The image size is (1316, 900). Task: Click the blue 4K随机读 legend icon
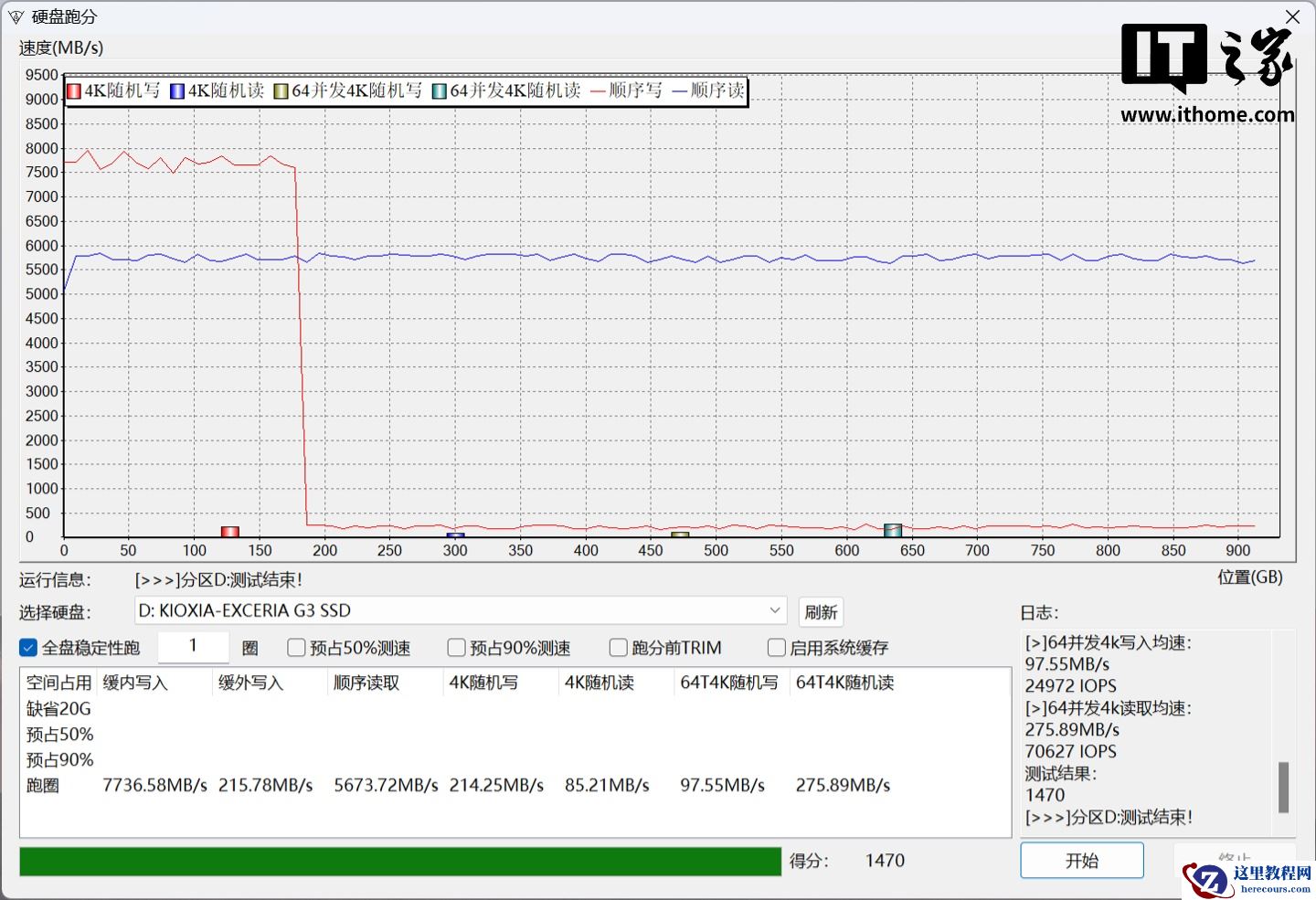point(176,91)
